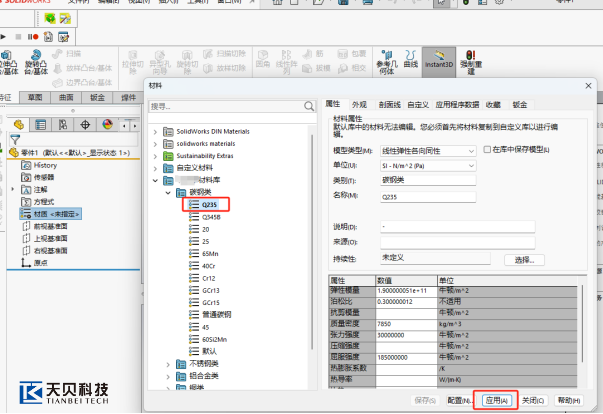Select the 旋转切除 revolved cut tool
Screen dimensions: 603x414
click(187, 62)
